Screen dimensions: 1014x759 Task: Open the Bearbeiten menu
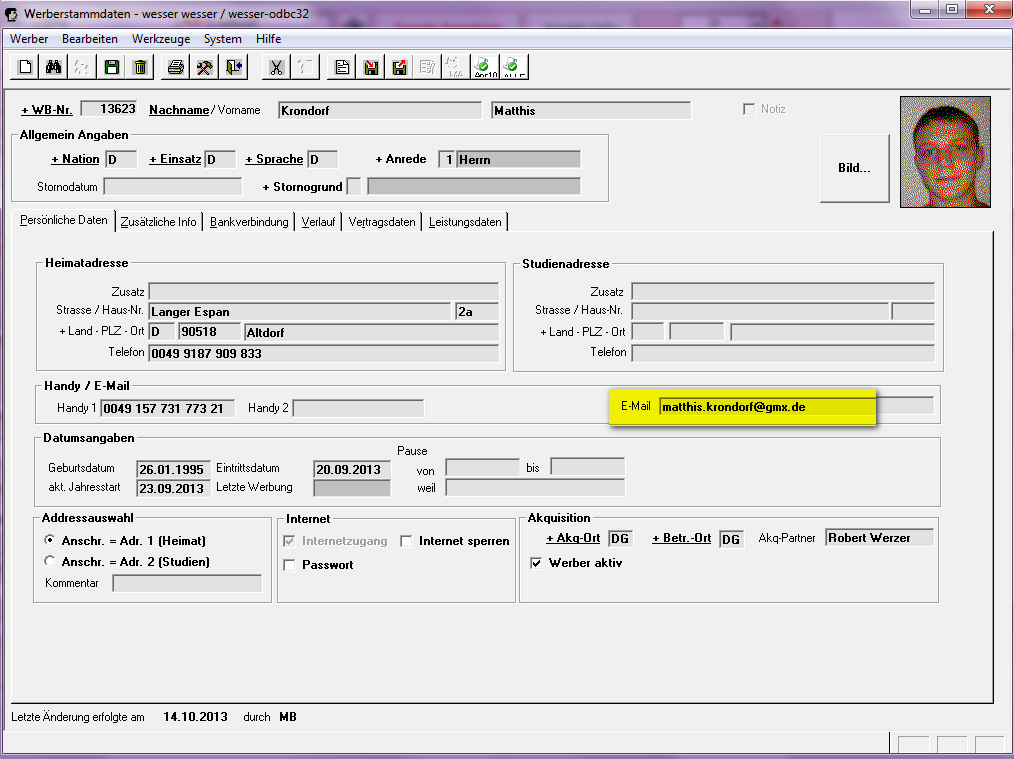90,39
